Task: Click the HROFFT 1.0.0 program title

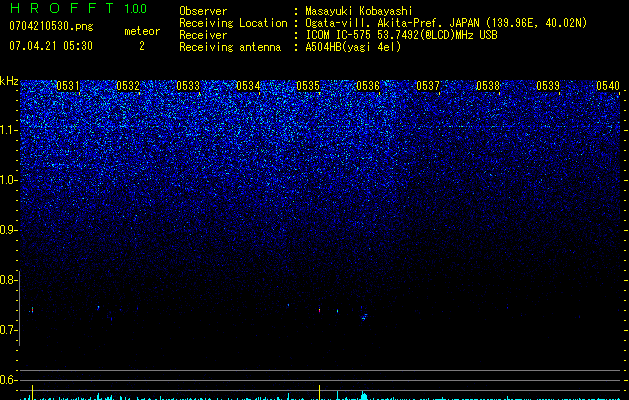Action: point(79,8)
